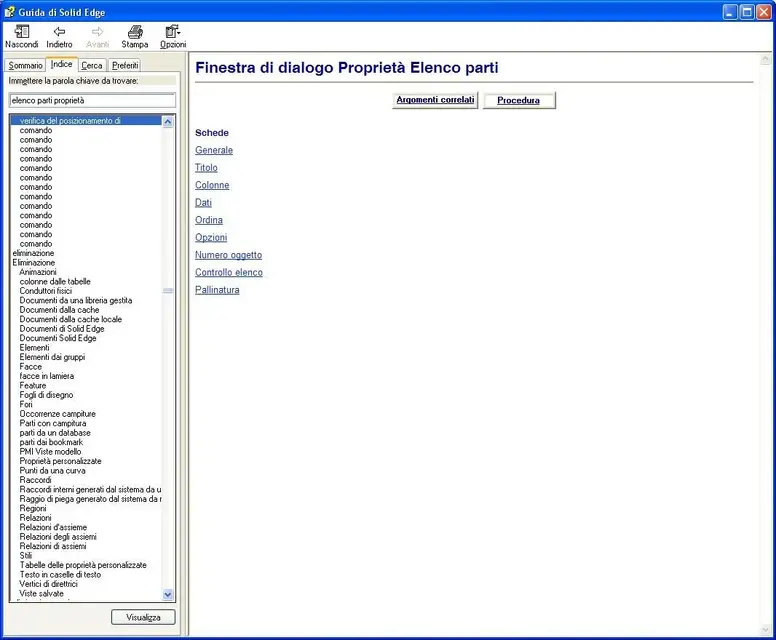Select the 'Eliminazione' heading entry
Viewport: 776px width, 640px height.
tap(34, 262)
